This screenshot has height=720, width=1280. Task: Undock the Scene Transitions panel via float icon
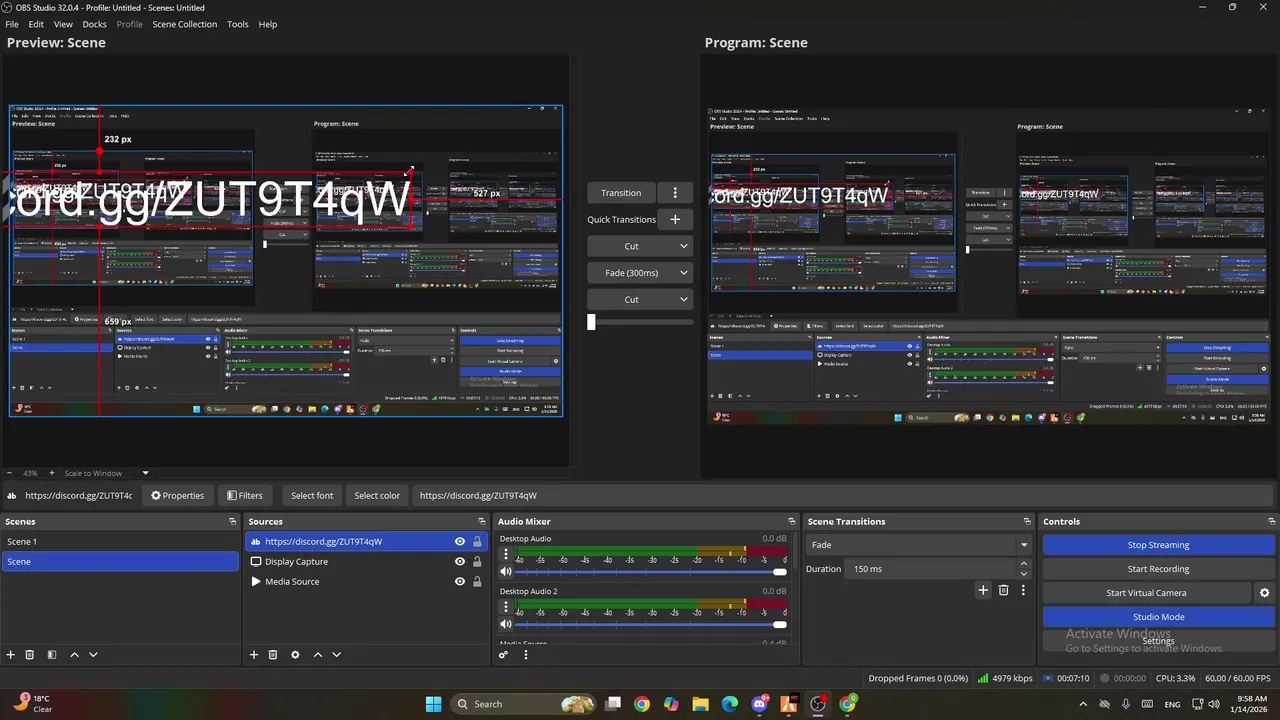(x=1027, y=522)
